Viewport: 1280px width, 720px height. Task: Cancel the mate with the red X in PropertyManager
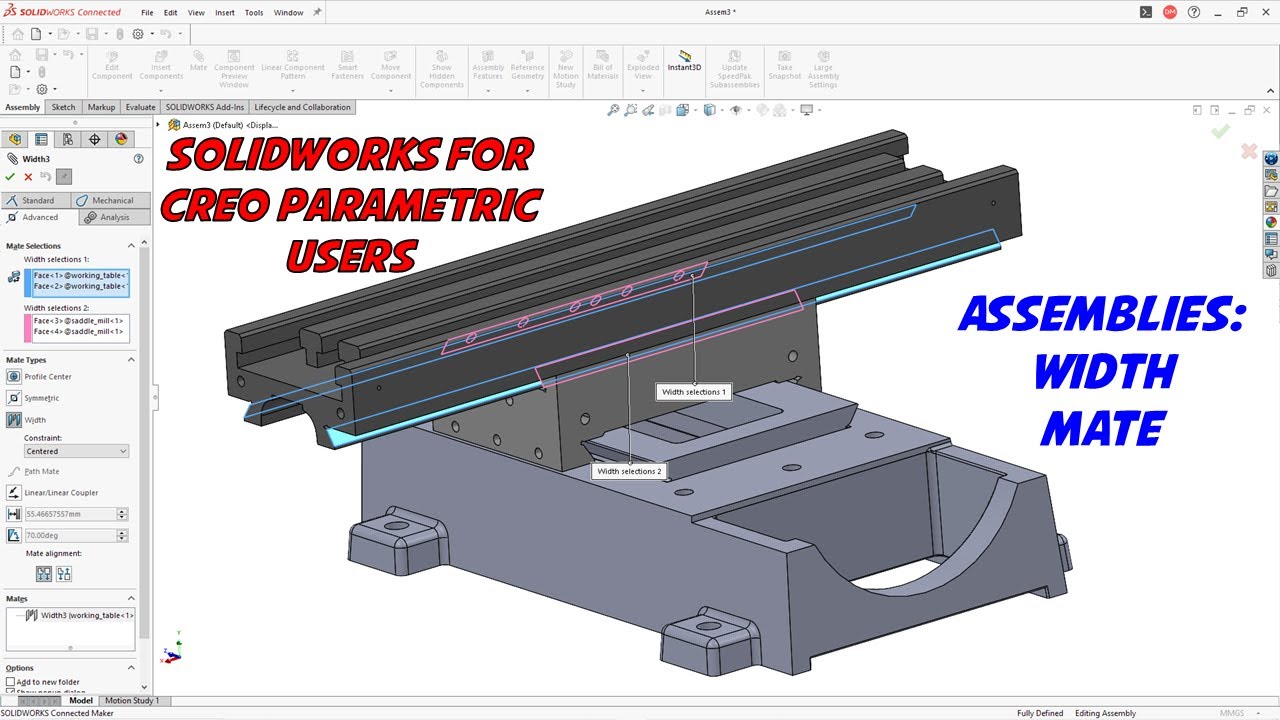click(28, 177)
